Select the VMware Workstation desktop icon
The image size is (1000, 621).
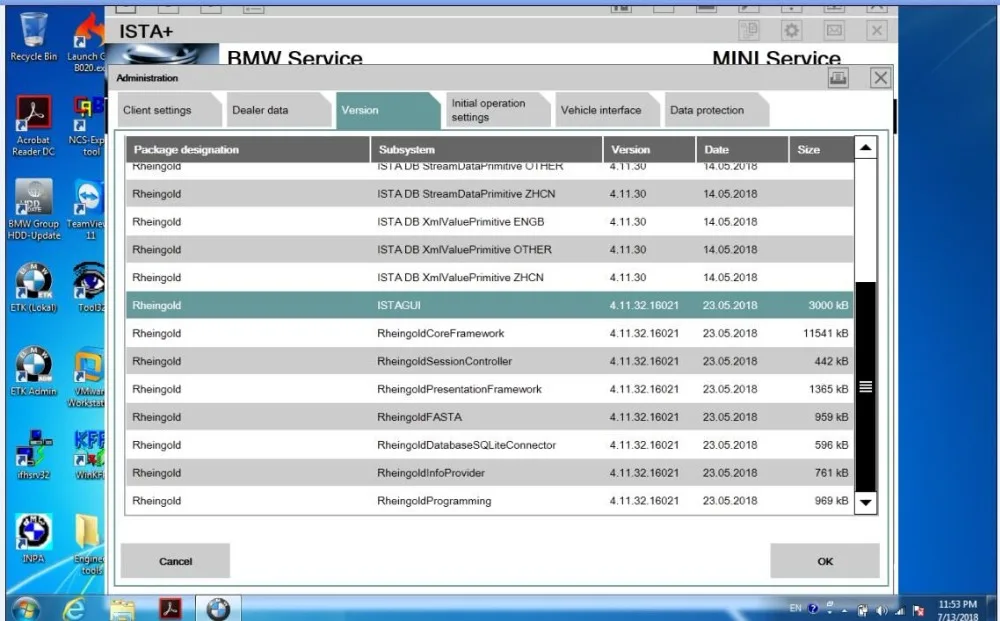(87, 377)
